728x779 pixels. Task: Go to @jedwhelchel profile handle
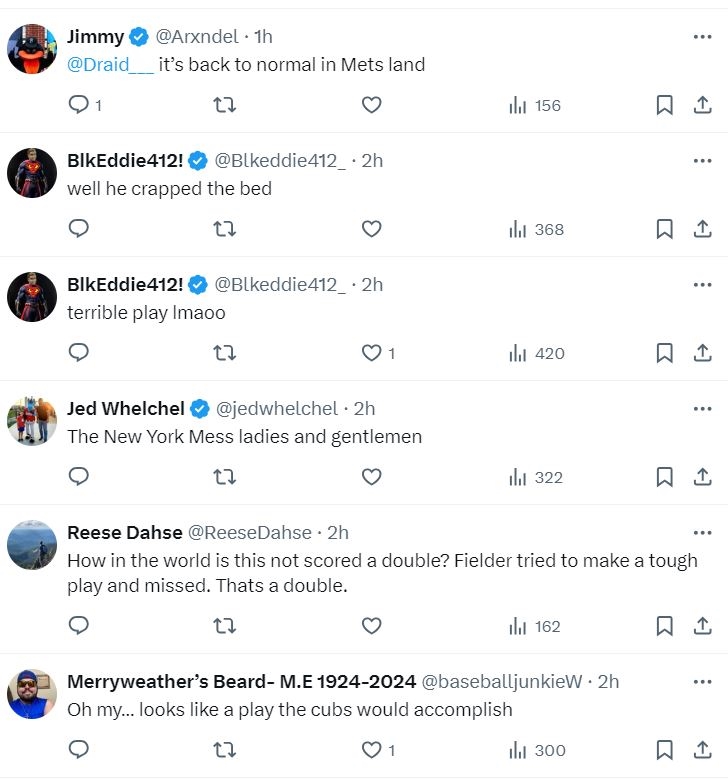[x=277, y=409]
